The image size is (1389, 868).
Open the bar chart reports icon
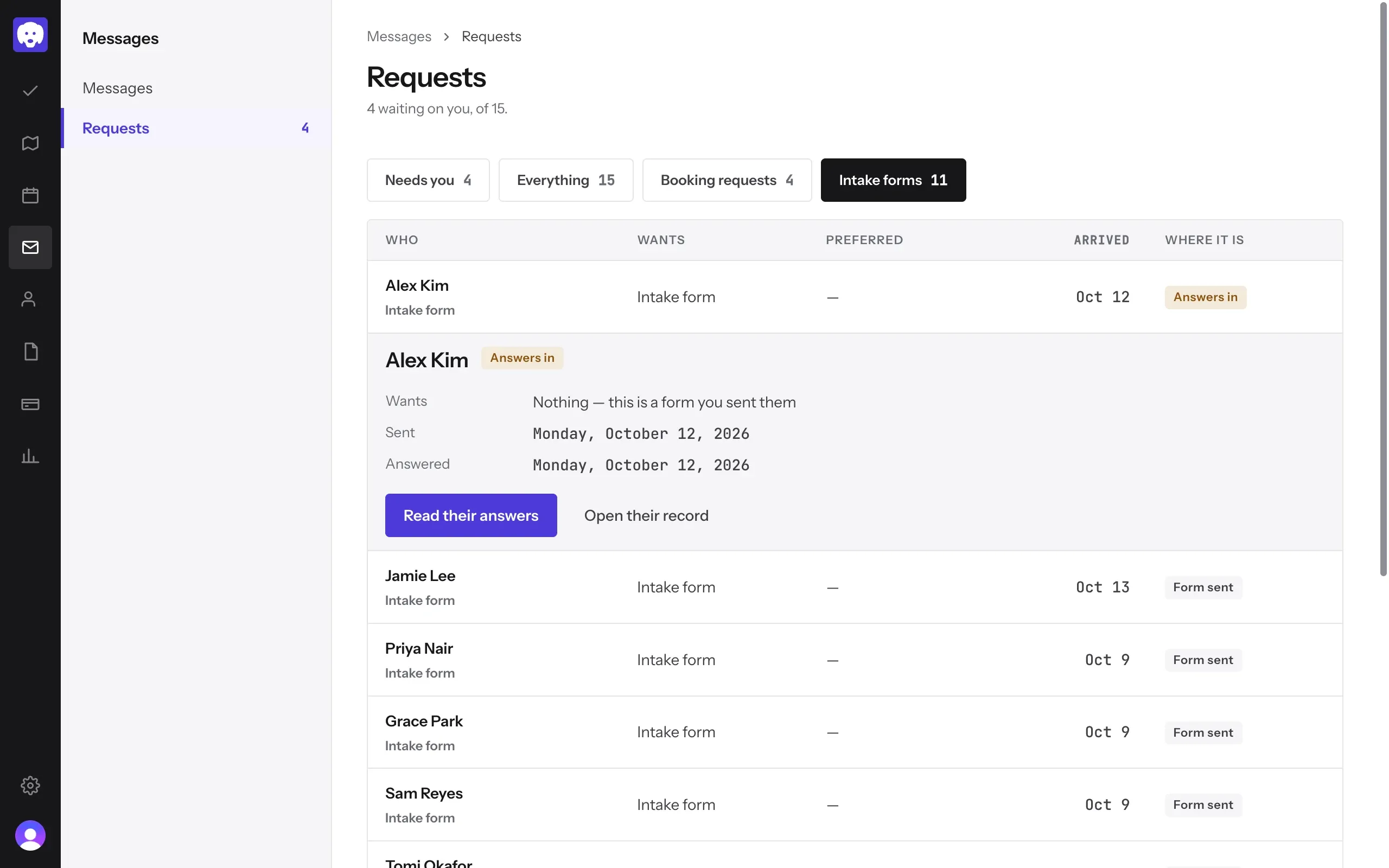click(x=30, y=456)
